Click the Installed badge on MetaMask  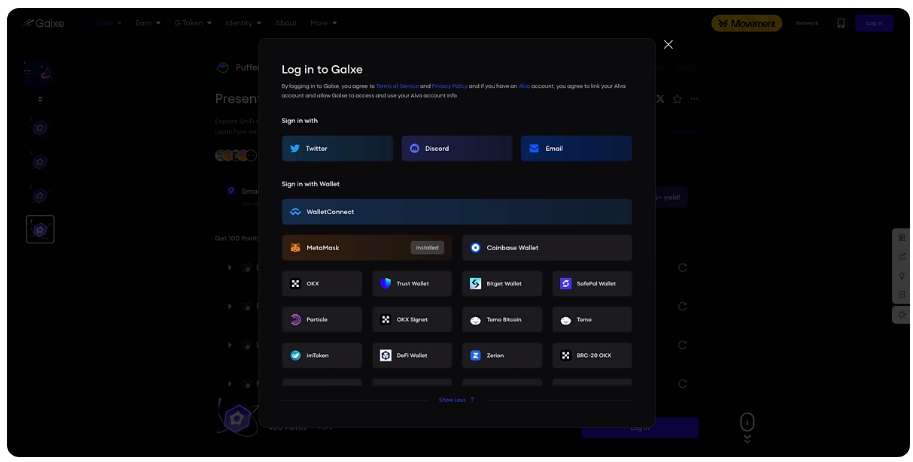427,248
